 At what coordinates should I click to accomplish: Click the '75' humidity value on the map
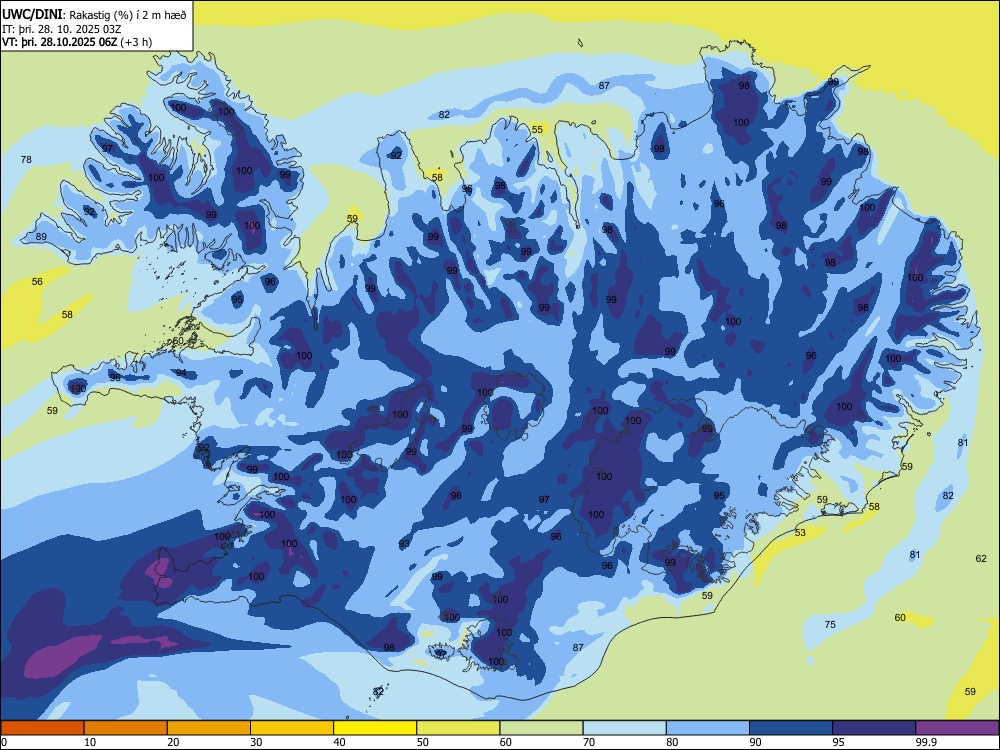coord(830,624)
